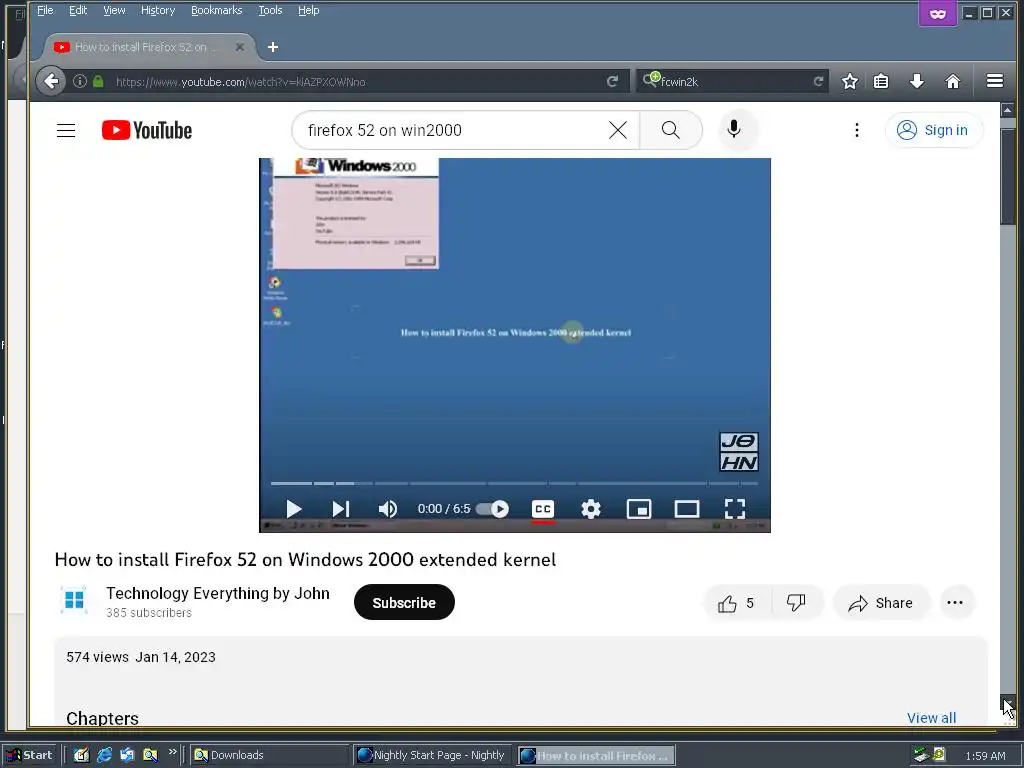This screenshot has width=1024, height=768.
Task: Open Technology Everything by John channel
Action: 217,593
